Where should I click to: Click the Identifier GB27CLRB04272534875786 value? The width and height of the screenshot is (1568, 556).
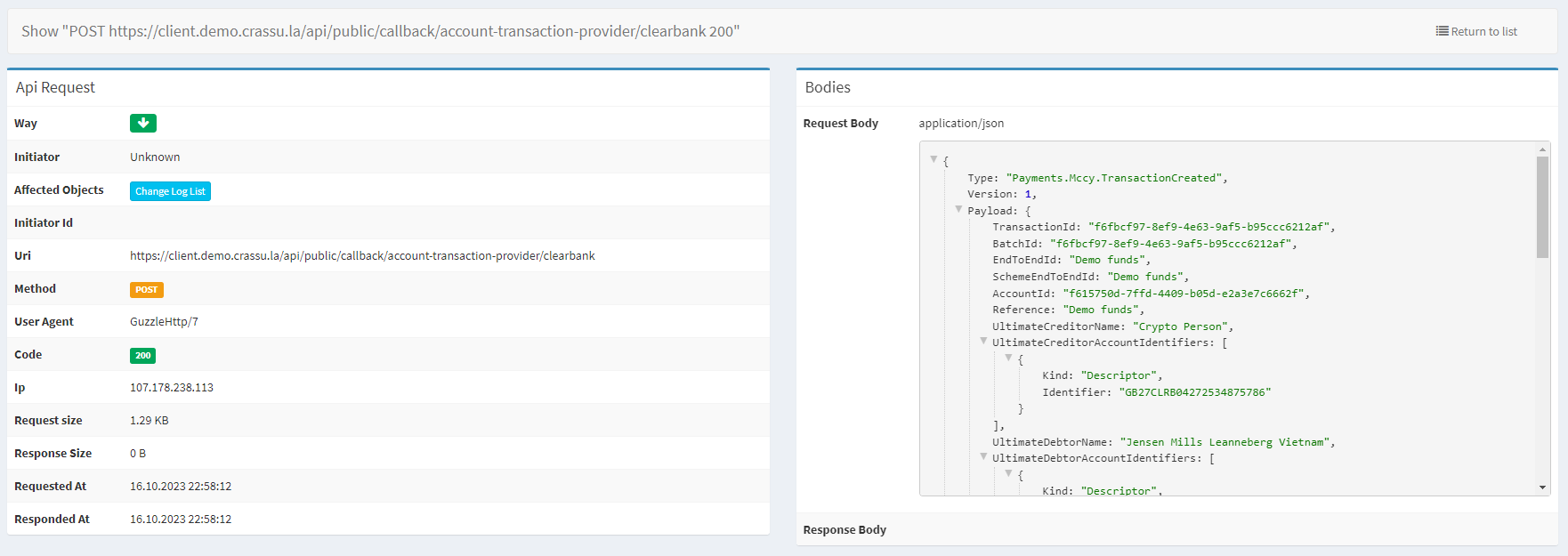[x=1194, y=392]
